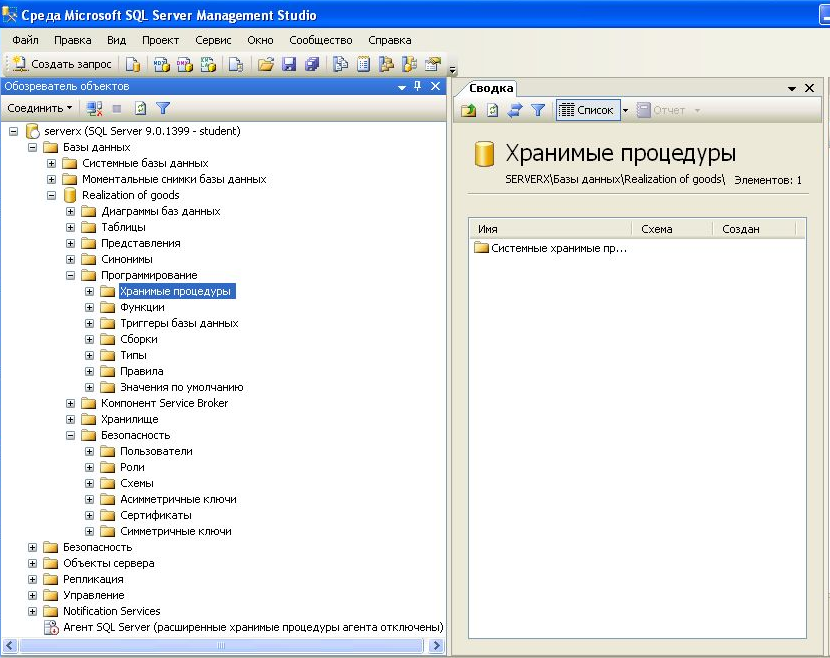Click the registered servers toolbar icon
The height and width of the screenshot is (658, 830).
(x=340, y=65)
